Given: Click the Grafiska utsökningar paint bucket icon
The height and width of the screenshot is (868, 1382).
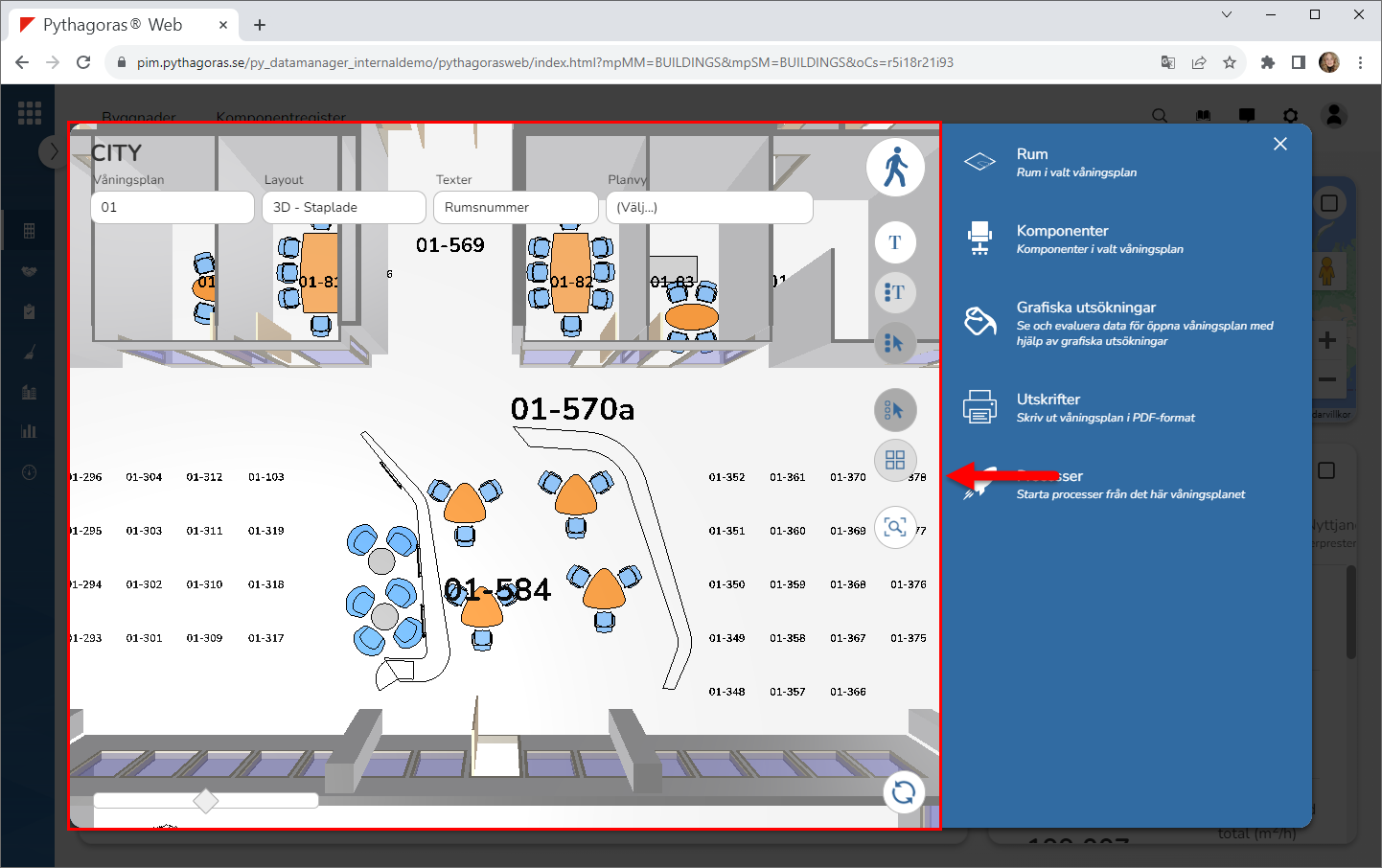Looking at the screenshot, I should 979,322.
